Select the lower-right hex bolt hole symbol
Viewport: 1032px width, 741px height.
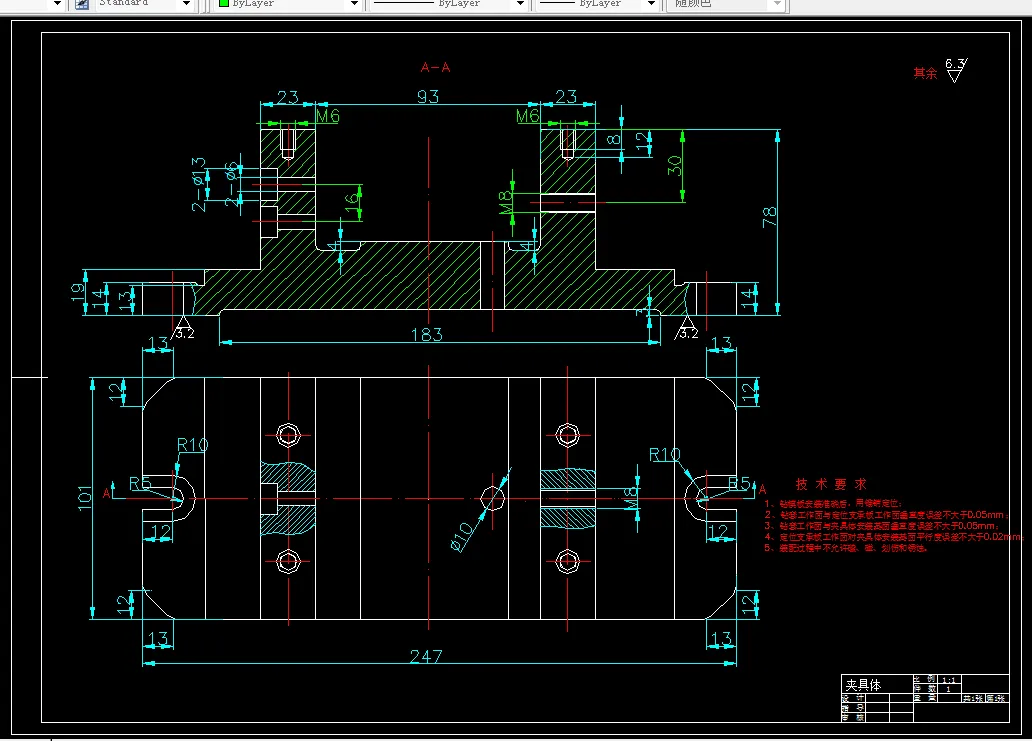coord(567,562)
